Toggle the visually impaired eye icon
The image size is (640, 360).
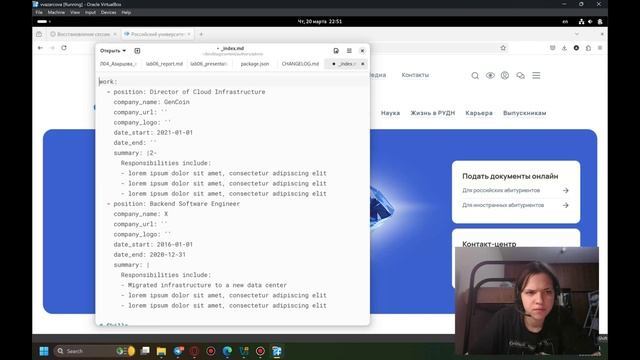coord(490,76)
